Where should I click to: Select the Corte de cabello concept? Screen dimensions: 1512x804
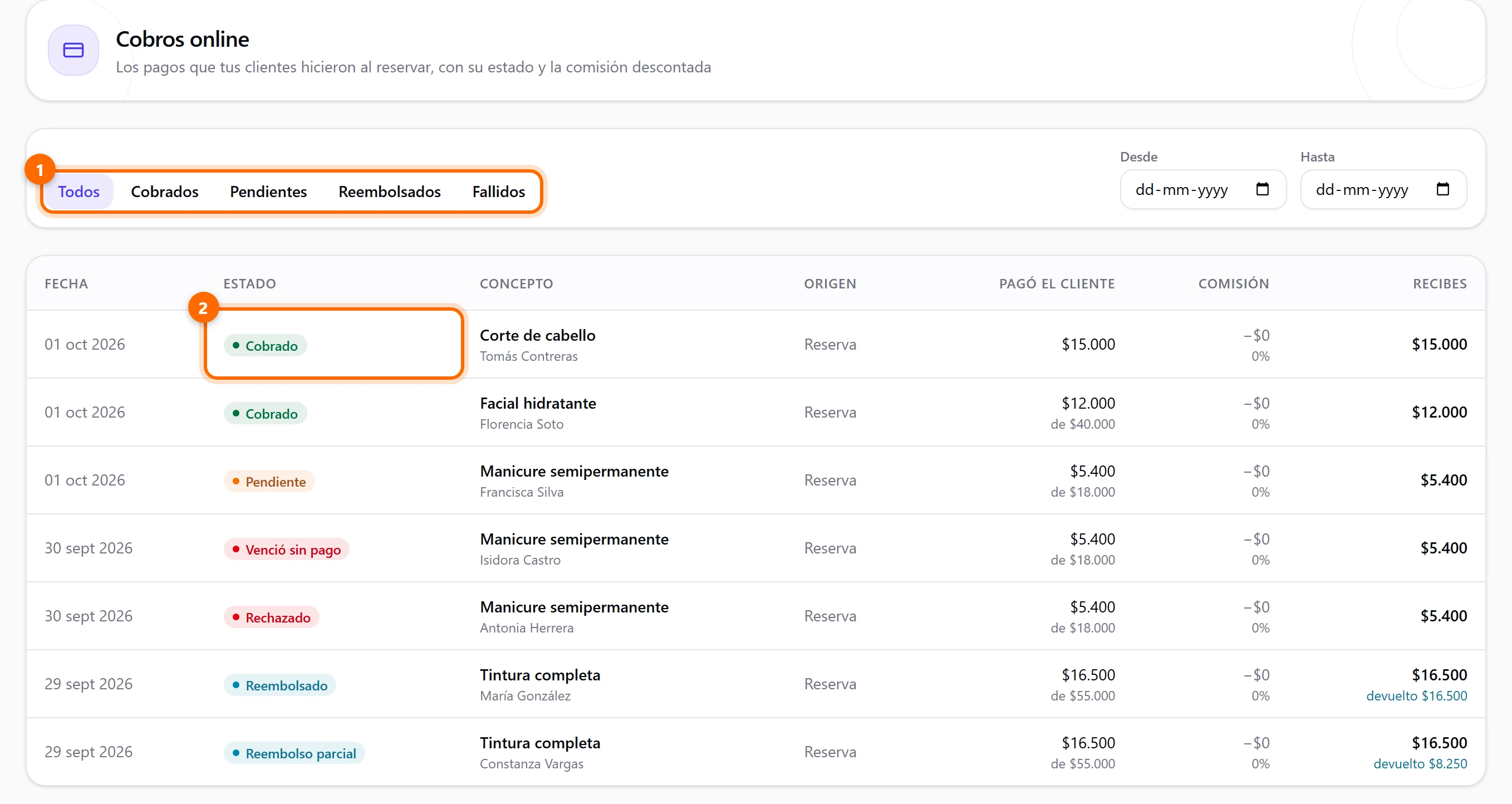click(x=537, y=335)
